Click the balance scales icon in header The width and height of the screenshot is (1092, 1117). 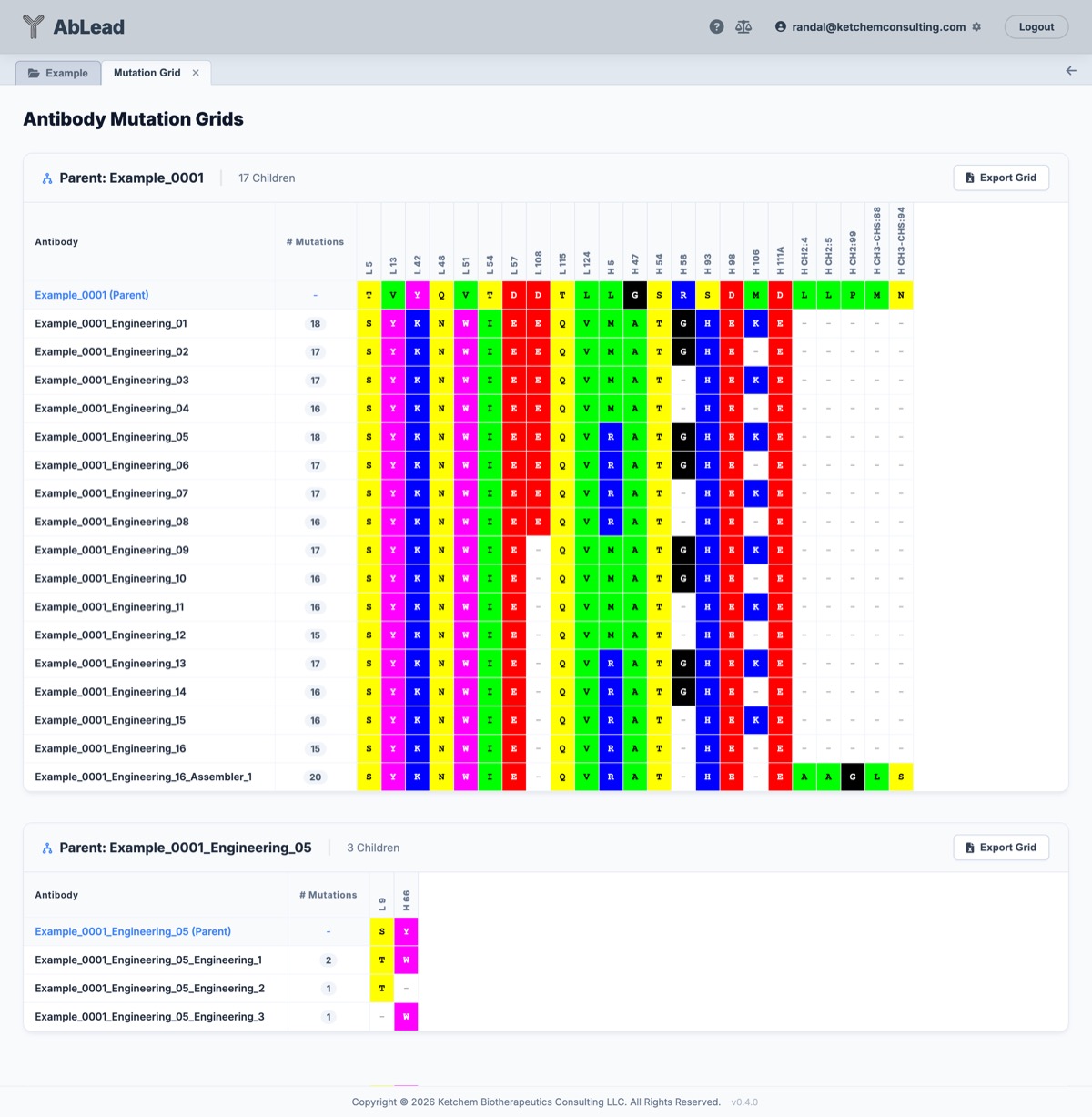pyautogui.click(x=743, y=27)
